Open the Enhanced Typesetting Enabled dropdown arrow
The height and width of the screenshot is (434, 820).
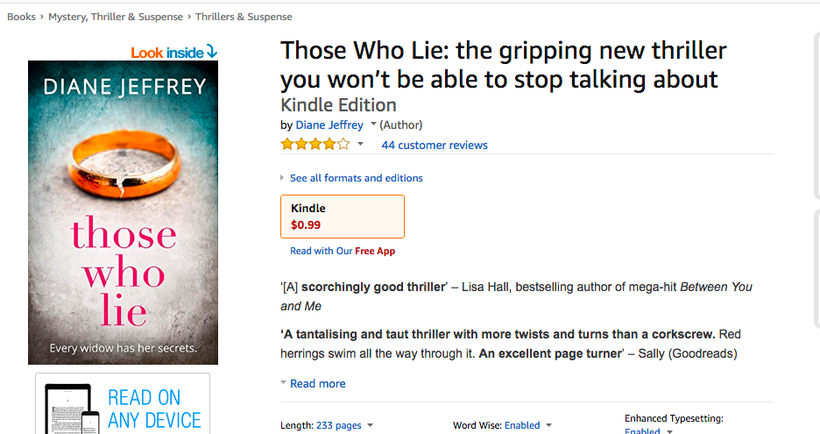(x=669, y=431)
